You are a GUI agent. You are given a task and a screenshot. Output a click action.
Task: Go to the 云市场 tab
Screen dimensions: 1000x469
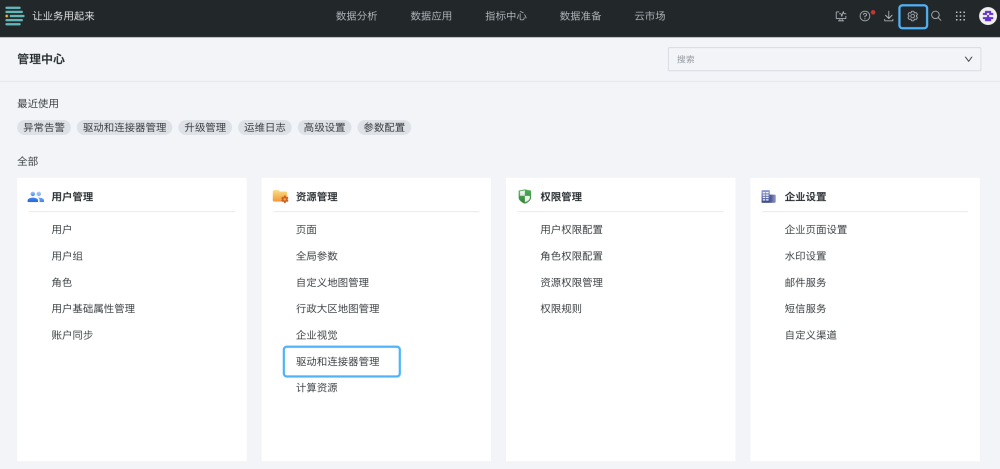pos(650,17)
